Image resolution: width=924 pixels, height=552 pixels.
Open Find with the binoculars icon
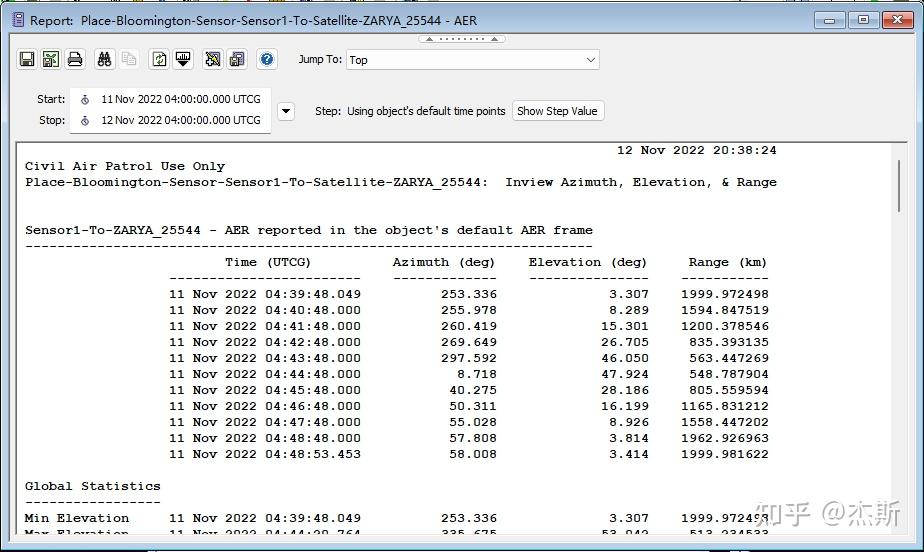point(104,59)
